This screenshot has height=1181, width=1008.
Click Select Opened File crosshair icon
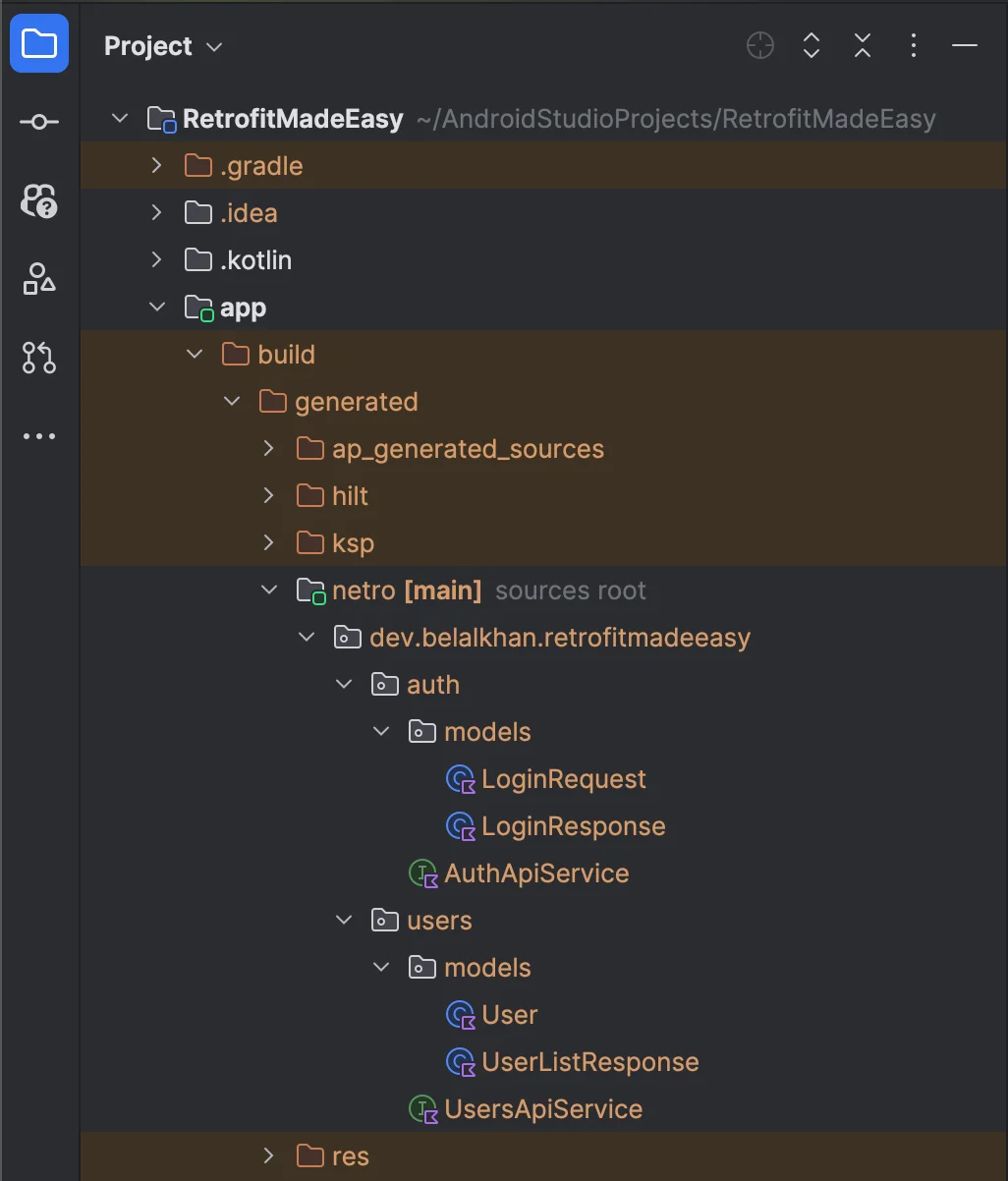pyautogui.click(x=760, y=45)
